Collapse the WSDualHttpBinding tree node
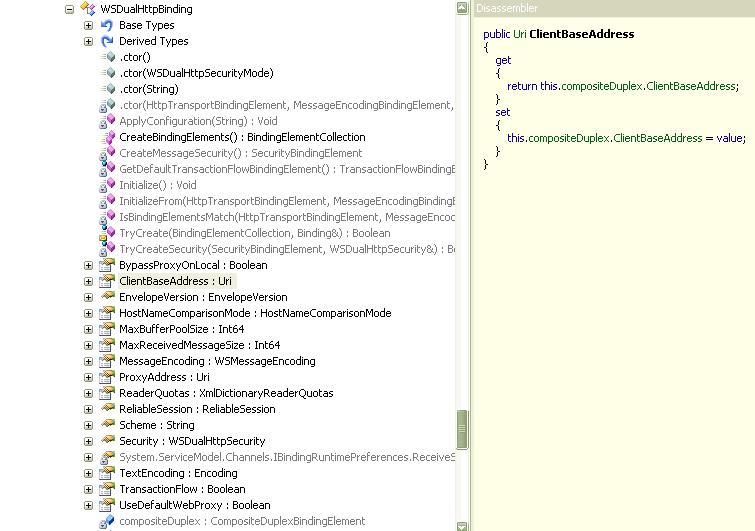 [x=70, y=9]
